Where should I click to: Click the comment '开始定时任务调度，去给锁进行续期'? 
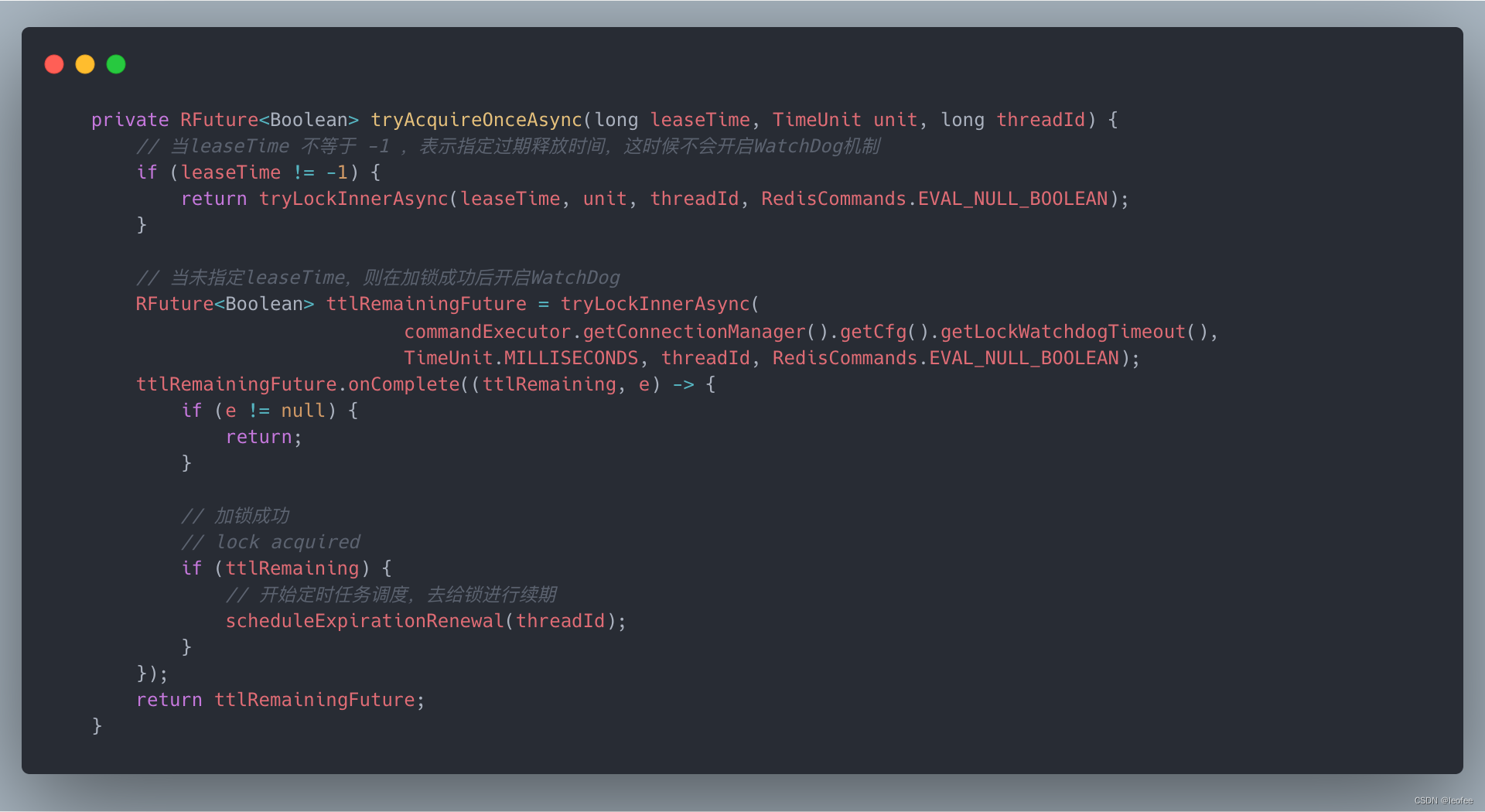[391, 595]
